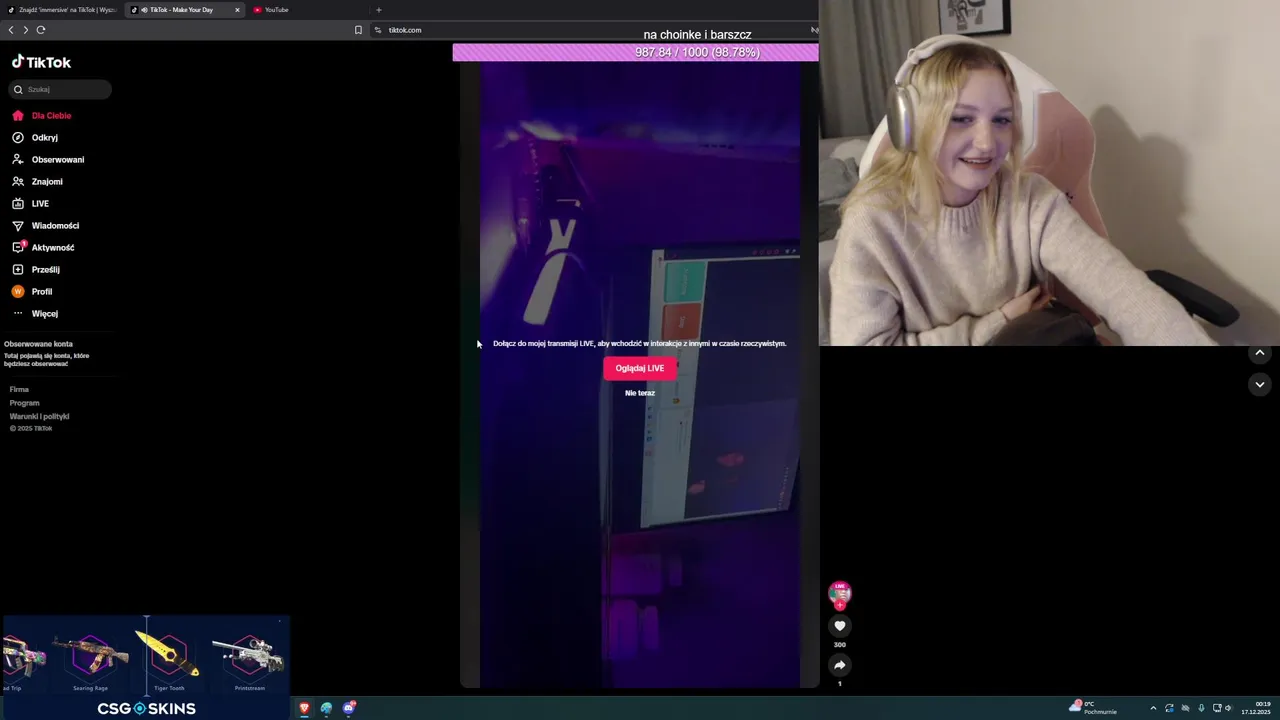This screenshot has height=720, width=1280.
Task: Click the donation goal progress bar
Action: [635, 52]
